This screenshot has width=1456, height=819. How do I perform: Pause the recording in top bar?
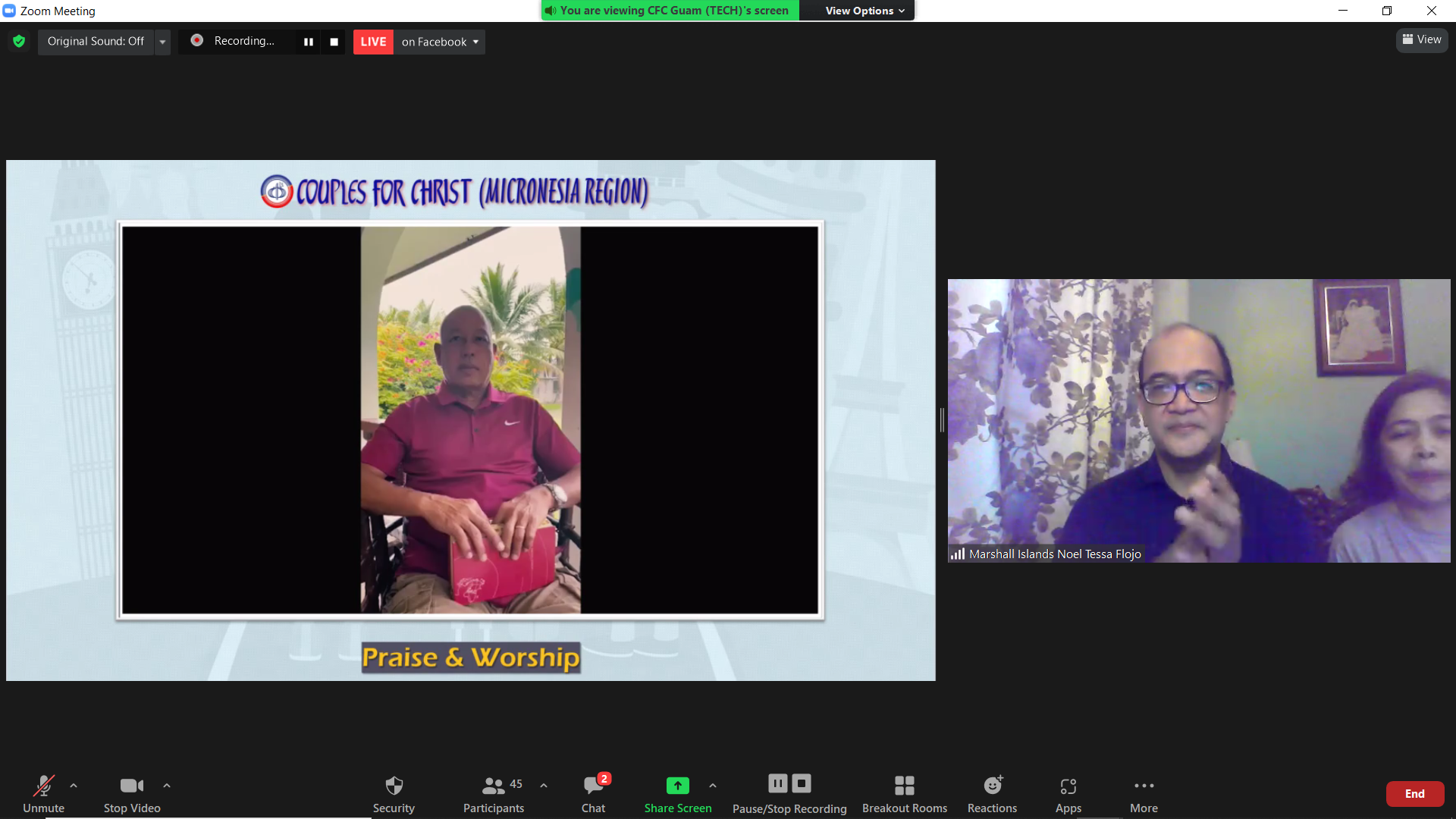pos(309,42)
